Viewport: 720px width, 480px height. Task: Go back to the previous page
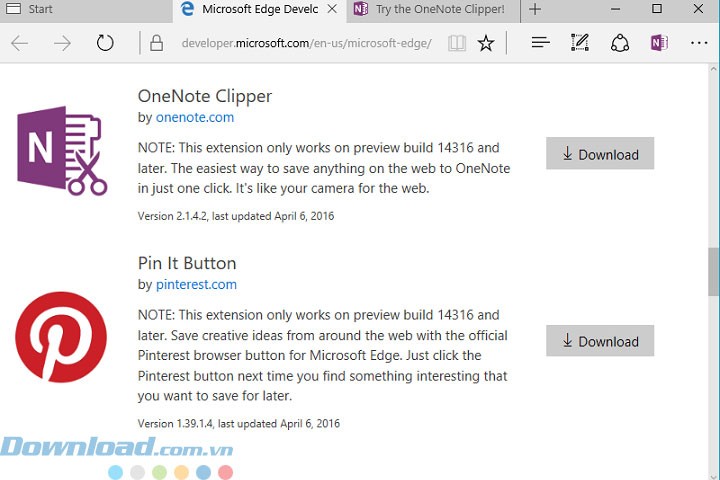pos(19,43)
